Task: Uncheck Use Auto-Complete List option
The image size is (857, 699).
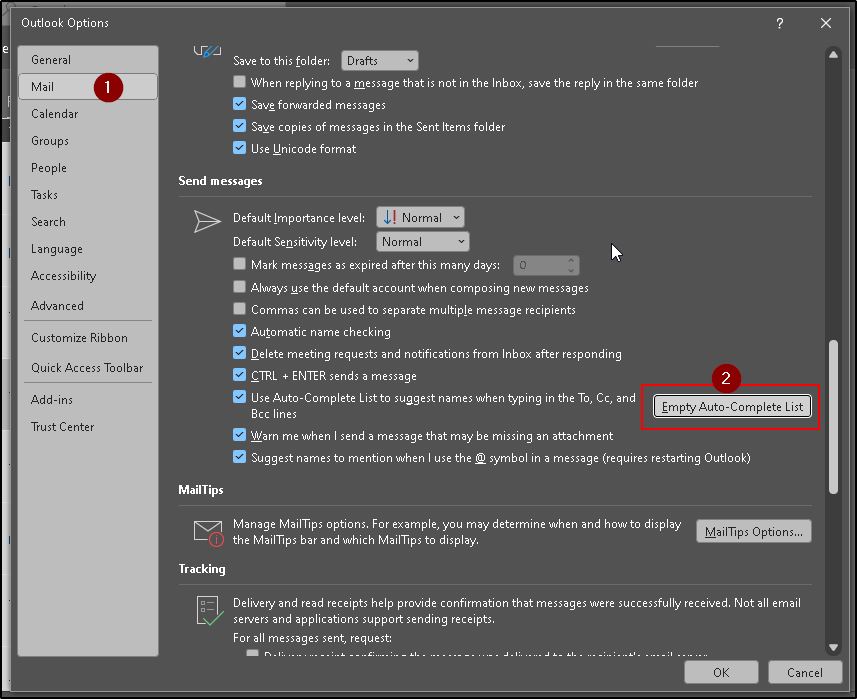Action: pos(239,397)
